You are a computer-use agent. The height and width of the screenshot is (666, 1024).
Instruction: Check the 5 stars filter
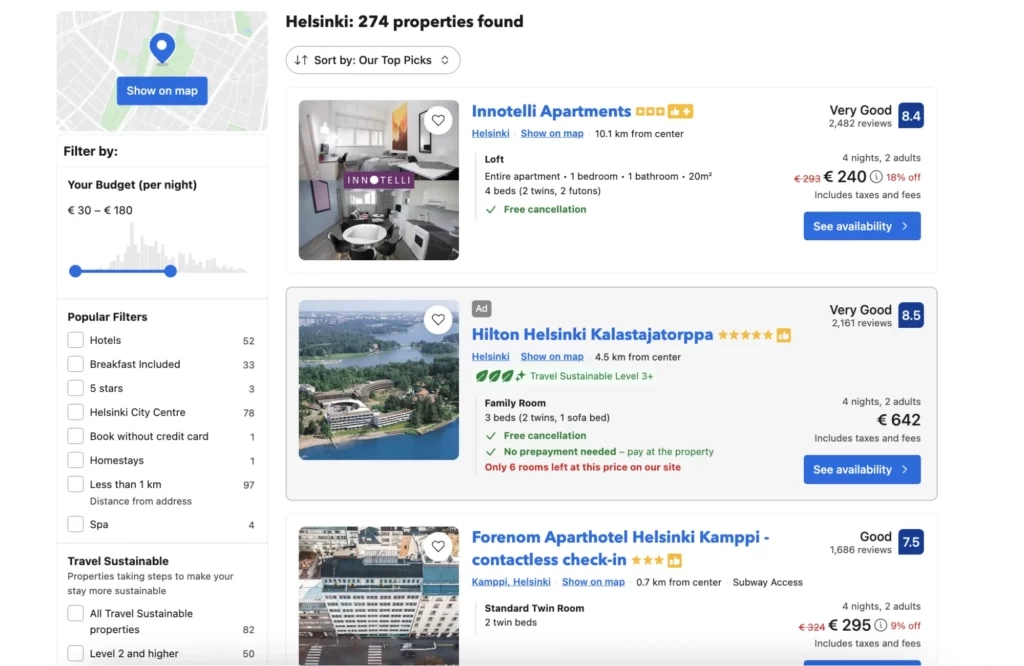coord(76,388)
